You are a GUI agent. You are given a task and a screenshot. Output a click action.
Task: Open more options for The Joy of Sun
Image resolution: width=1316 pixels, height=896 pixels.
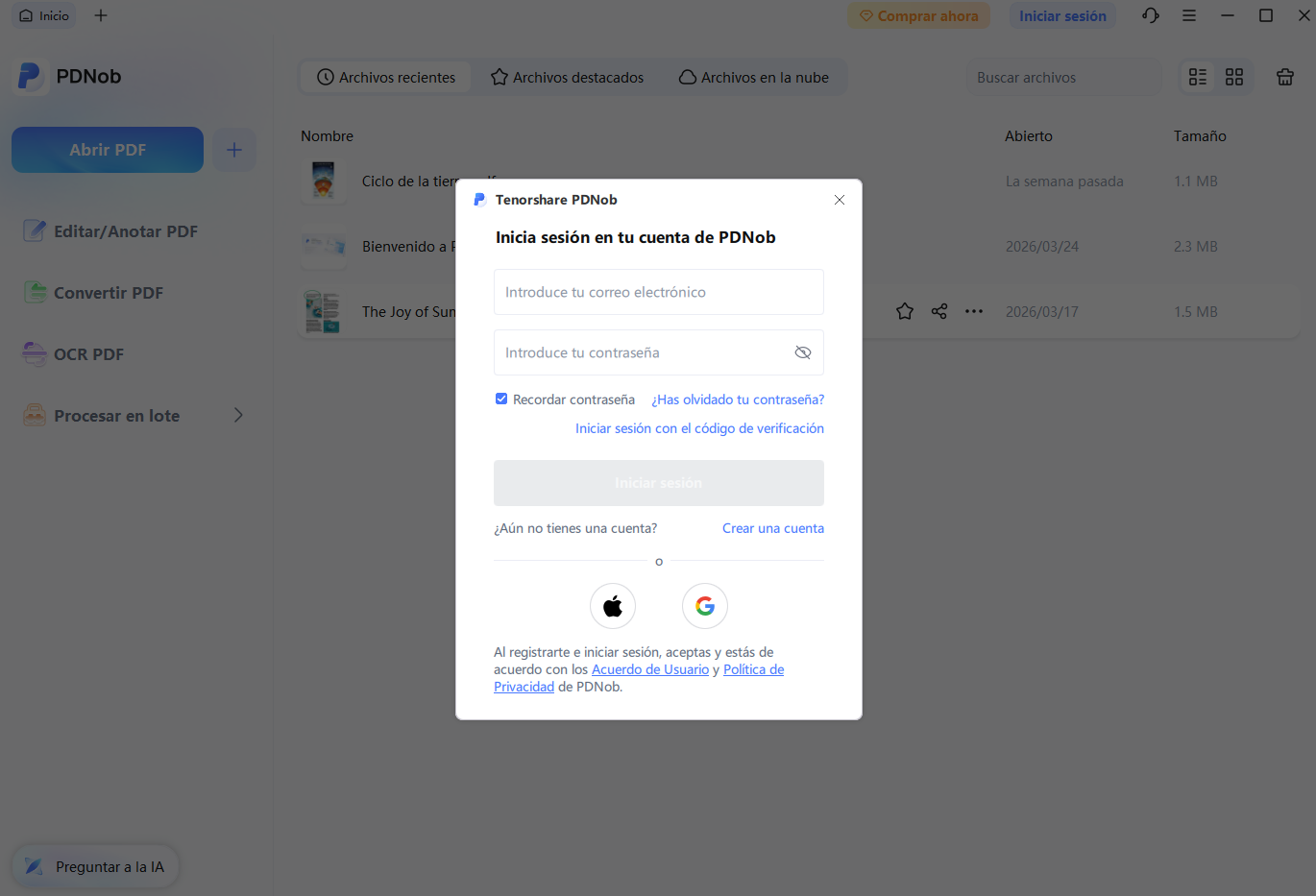point(974,311)
